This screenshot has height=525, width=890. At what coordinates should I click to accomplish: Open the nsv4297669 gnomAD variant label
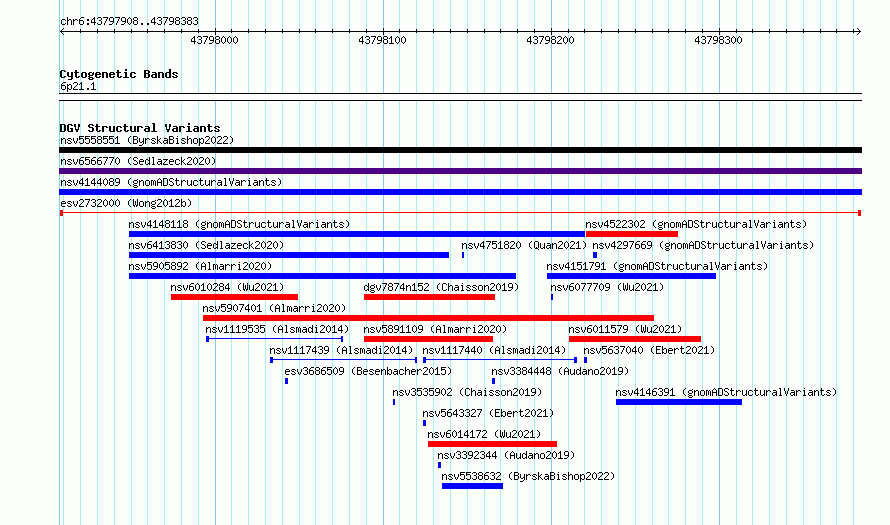pos(703,245)
